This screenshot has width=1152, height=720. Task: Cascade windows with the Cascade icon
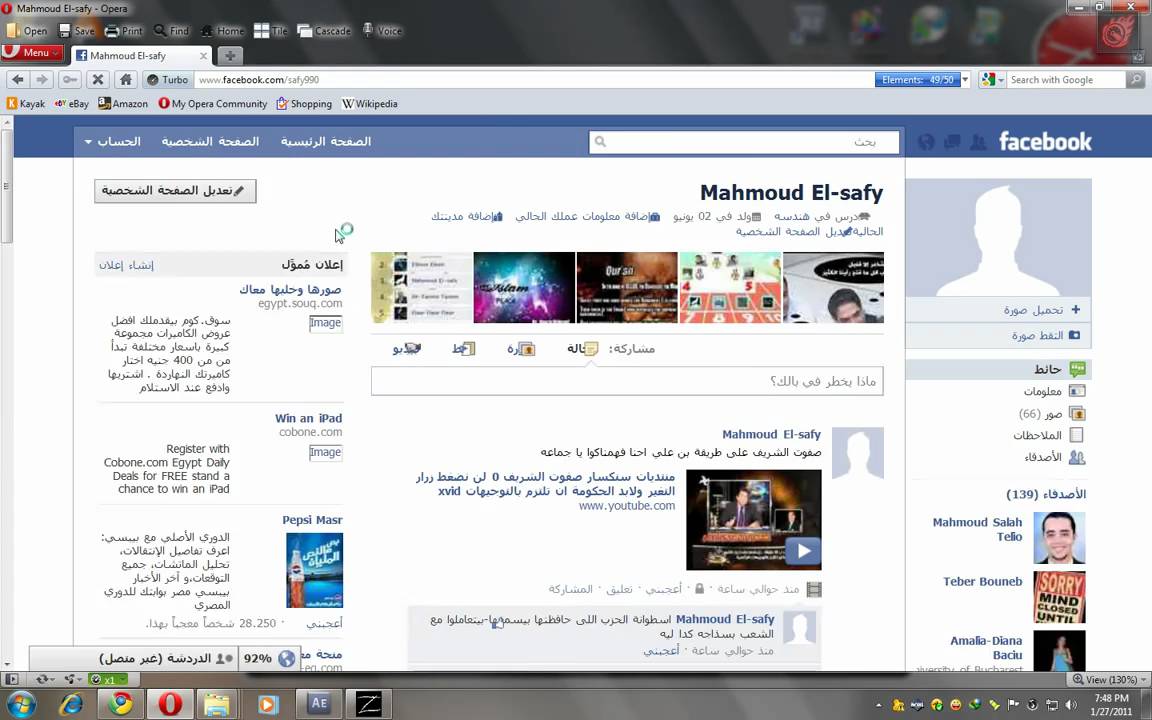pyautogui.click(x=324, y=31)
